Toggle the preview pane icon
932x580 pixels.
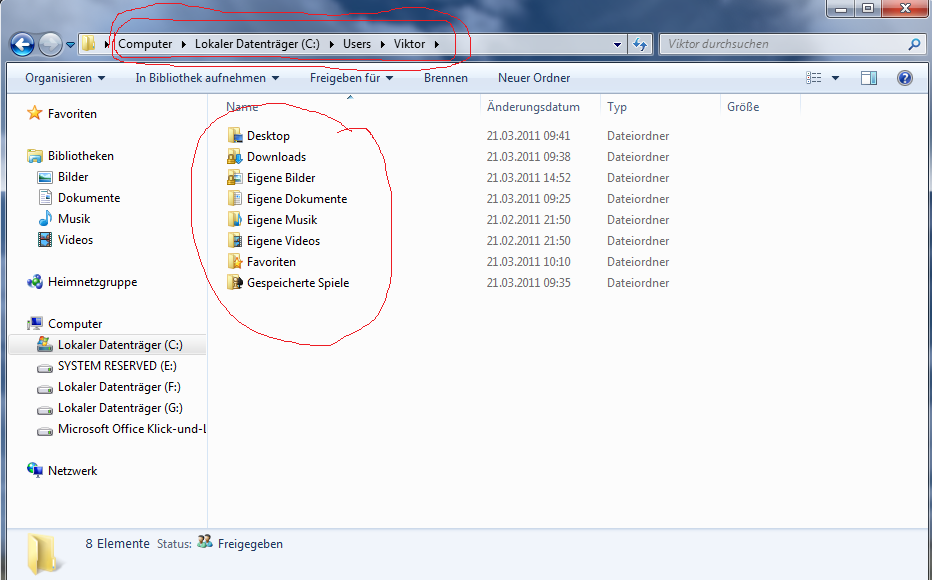click(x=868, y=78)
